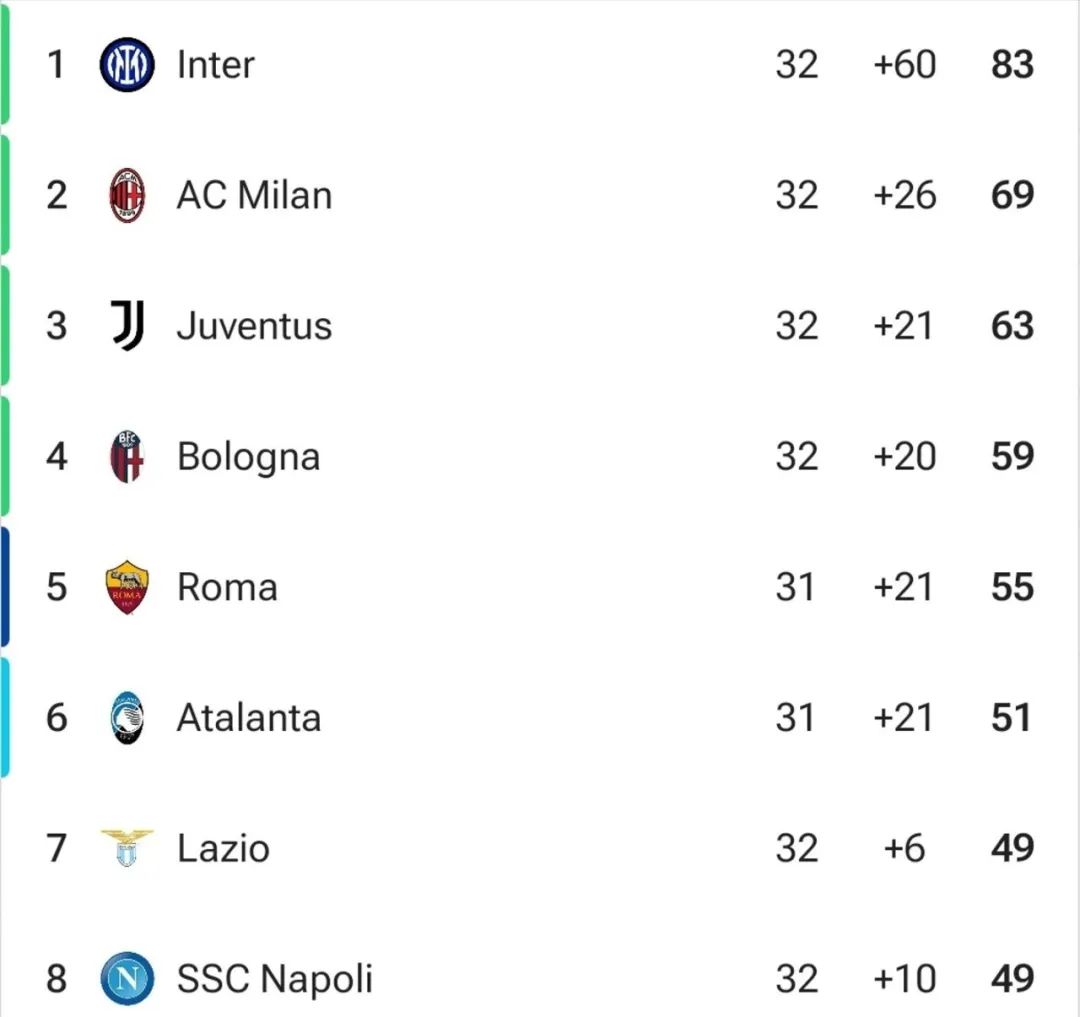Click Lazio's +6 goal difference
This screenshot has height=1017, width=1080.
click(904, 848)
